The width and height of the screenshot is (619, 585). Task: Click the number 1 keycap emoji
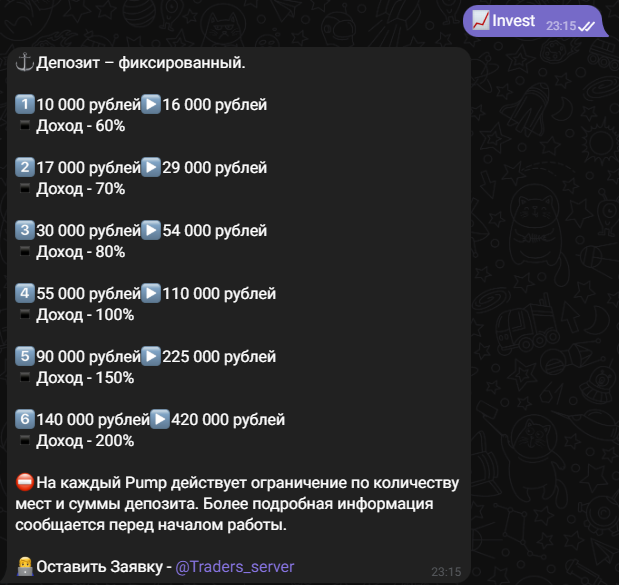pos(25,105)
